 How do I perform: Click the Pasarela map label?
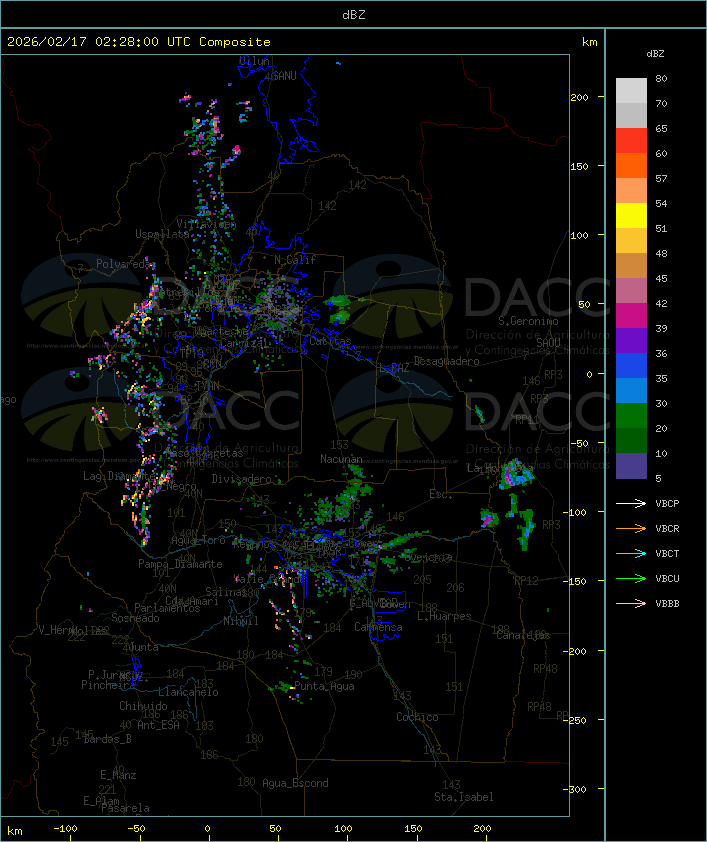125,808
